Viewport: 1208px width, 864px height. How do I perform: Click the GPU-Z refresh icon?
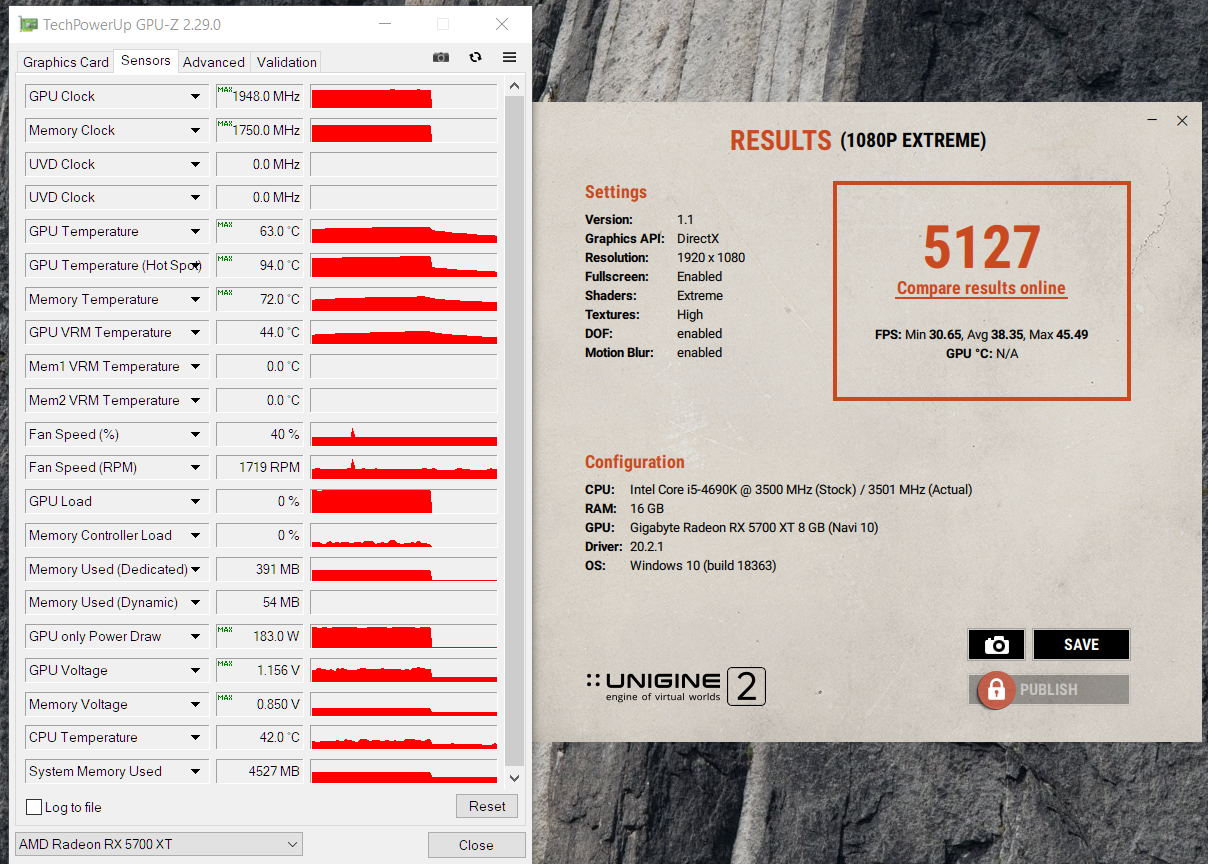point(475,58)
